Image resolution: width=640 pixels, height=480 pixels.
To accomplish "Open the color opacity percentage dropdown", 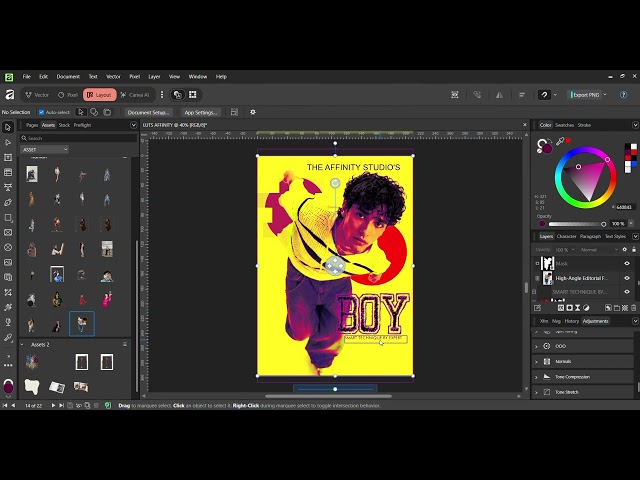I will [x=631, y=224].
